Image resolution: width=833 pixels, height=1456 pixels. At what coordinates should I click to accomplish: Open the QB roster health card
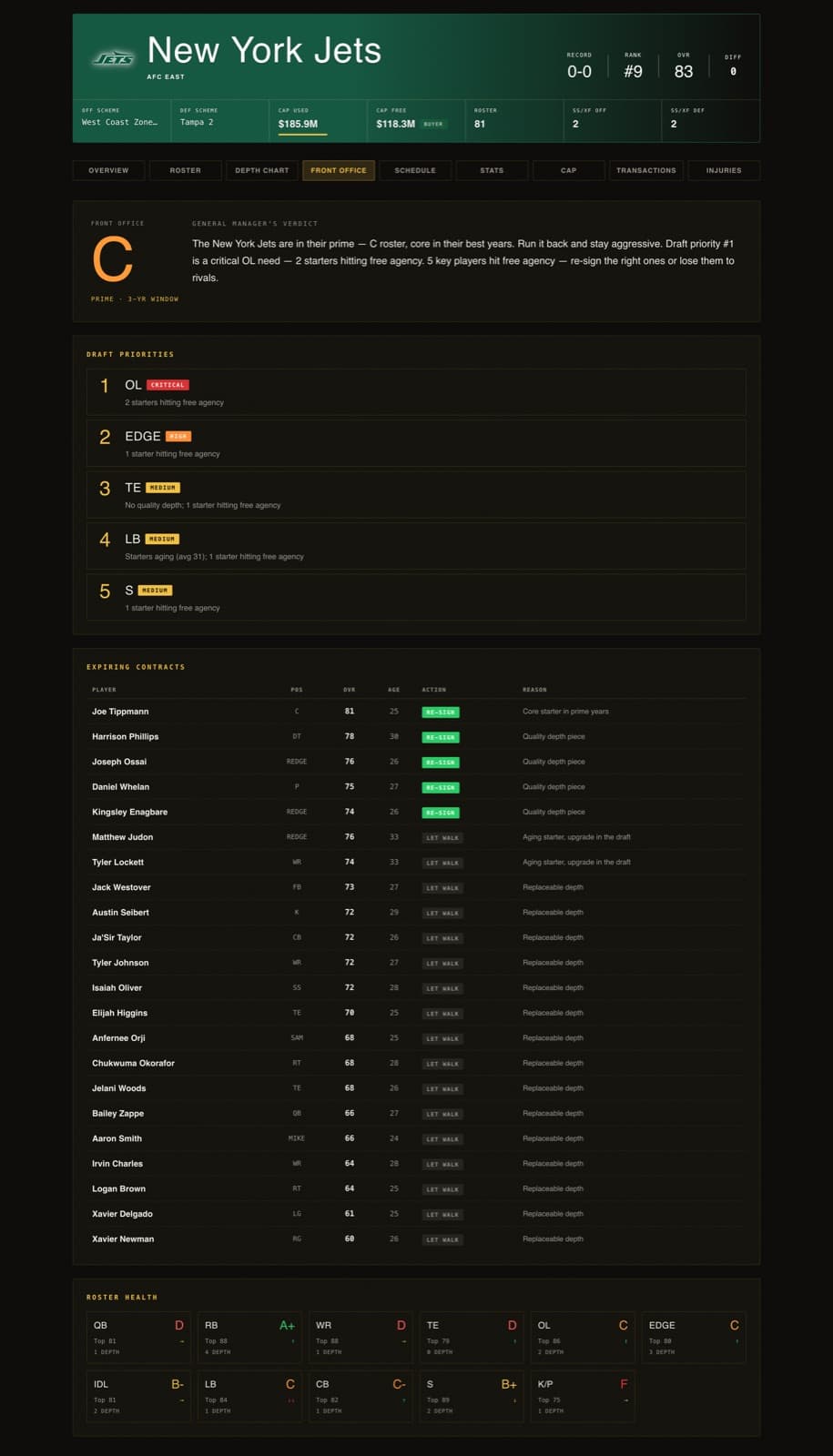139,1338
